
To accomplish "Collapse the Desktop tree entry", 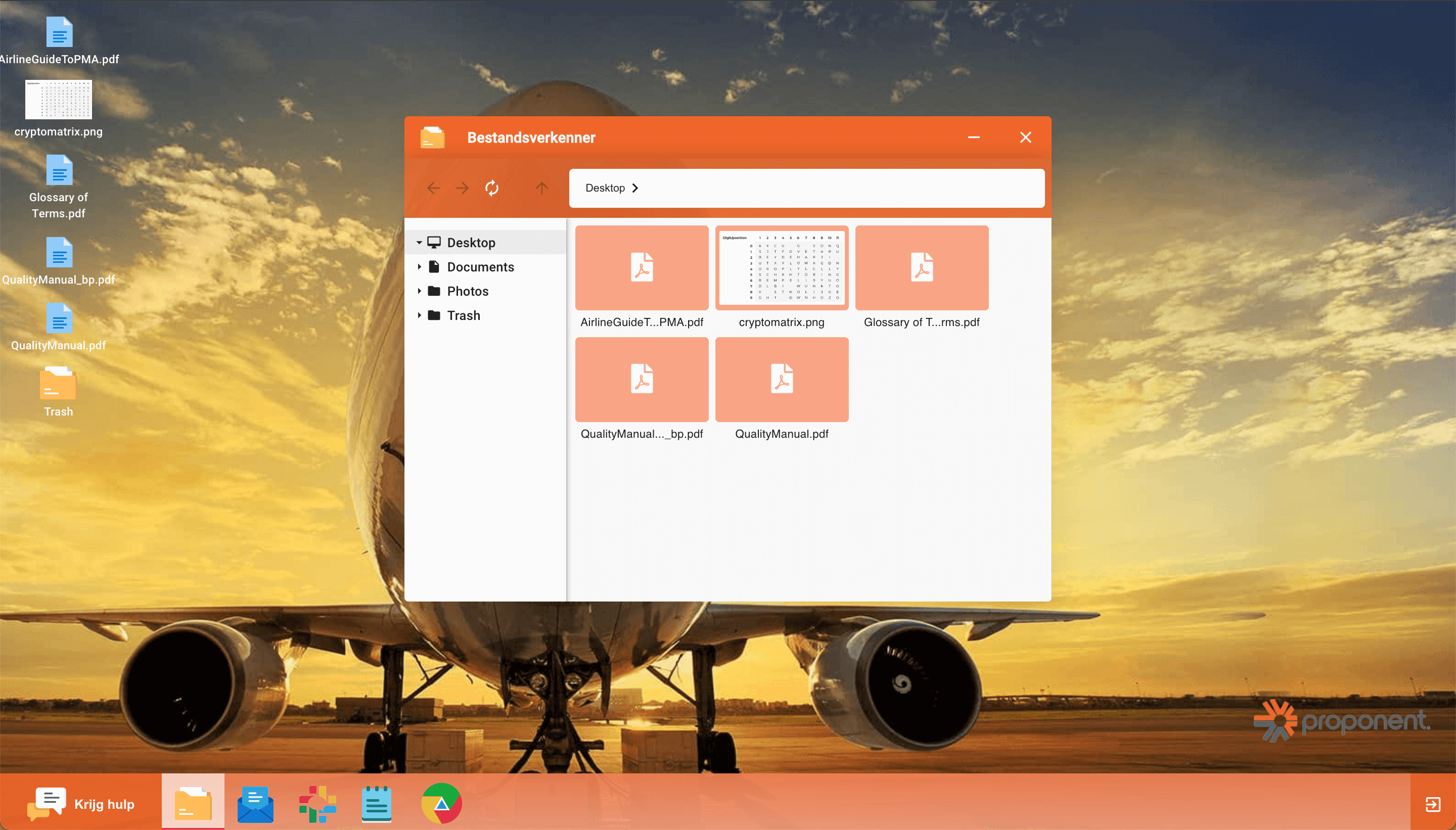I will (x=420, y=242).
